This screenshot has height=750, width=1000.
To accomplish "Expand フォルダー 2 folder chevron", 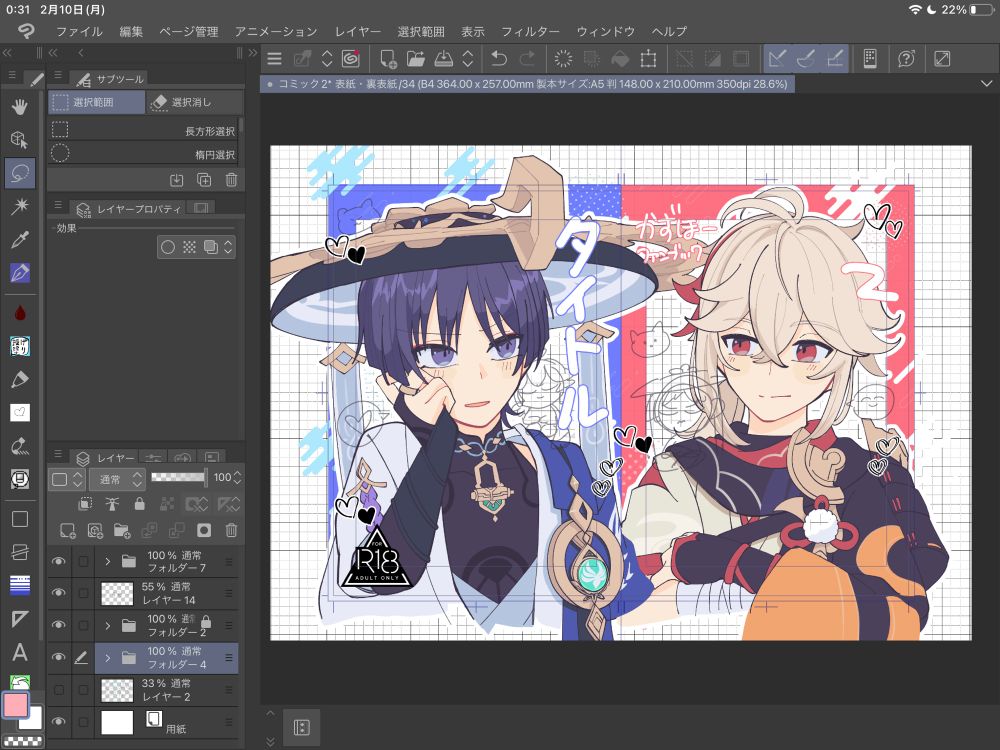I will [x=107, y=626].
